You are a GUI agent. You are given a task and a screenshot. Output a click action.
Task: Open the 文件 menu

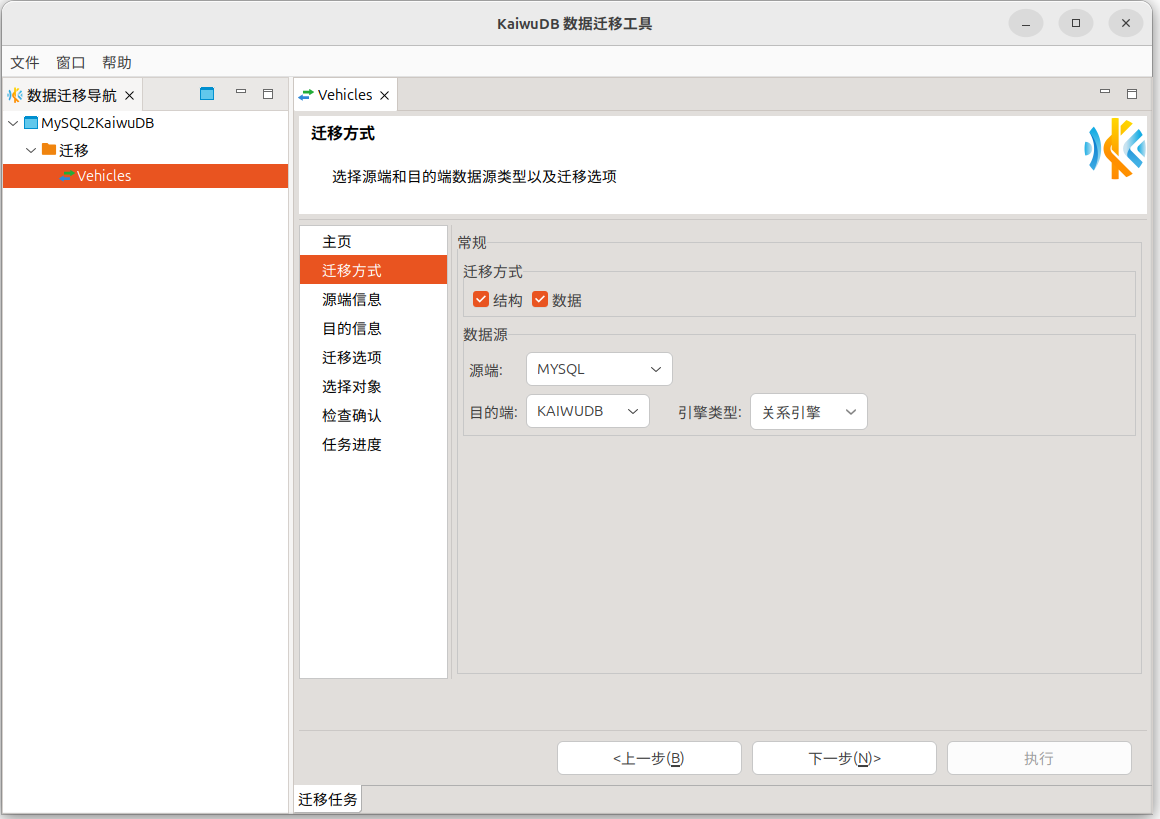coord(25,62)
